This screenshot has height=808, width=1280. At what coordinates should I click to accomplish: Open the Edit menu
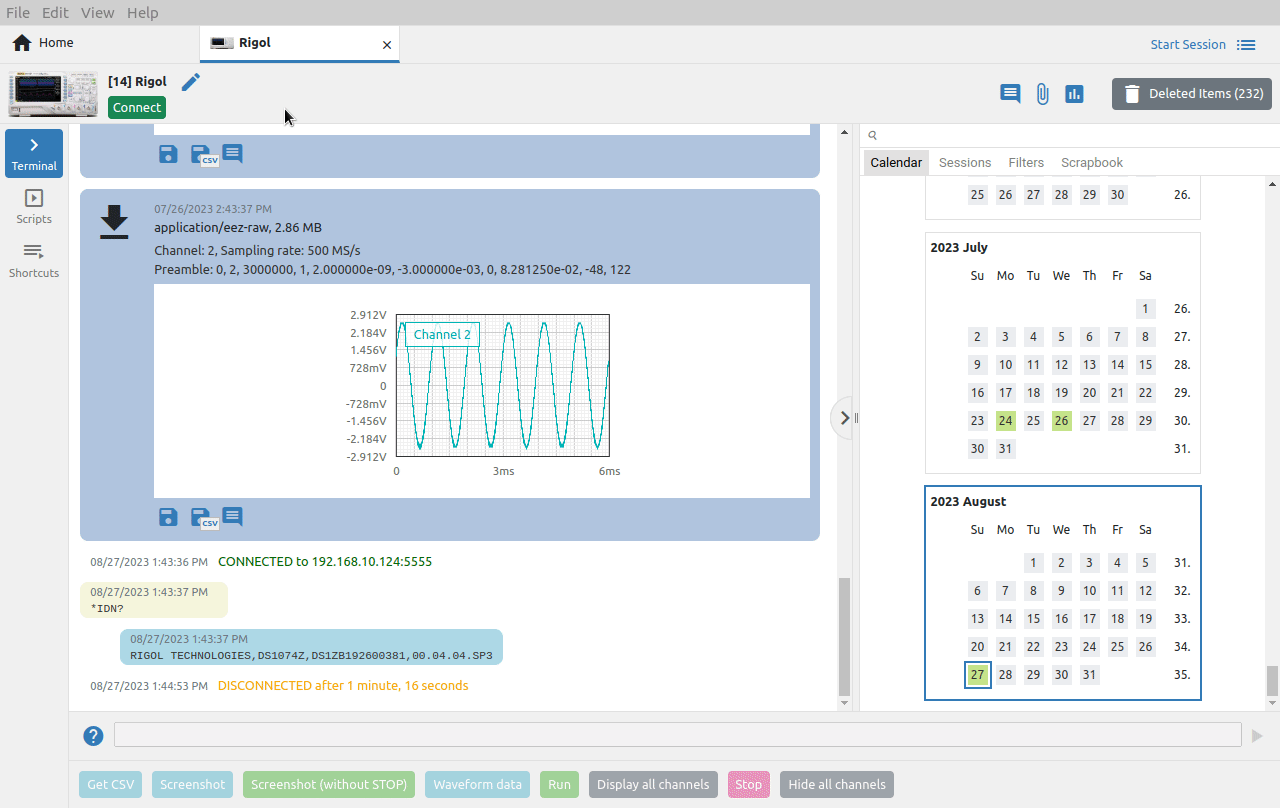tap(55, 13)
